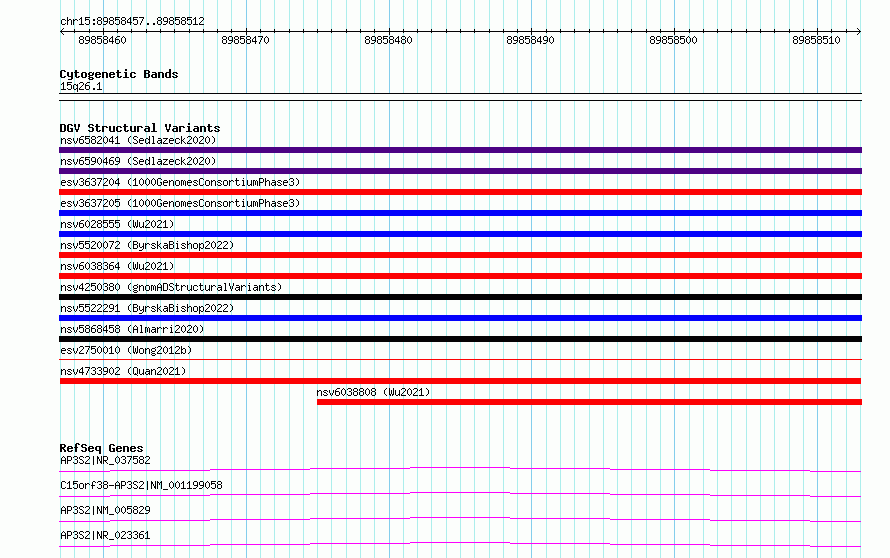Click the magenta intron line of AP3S2|NR_037582
This screenshot has width=890, height=558.
click(460, 469)
